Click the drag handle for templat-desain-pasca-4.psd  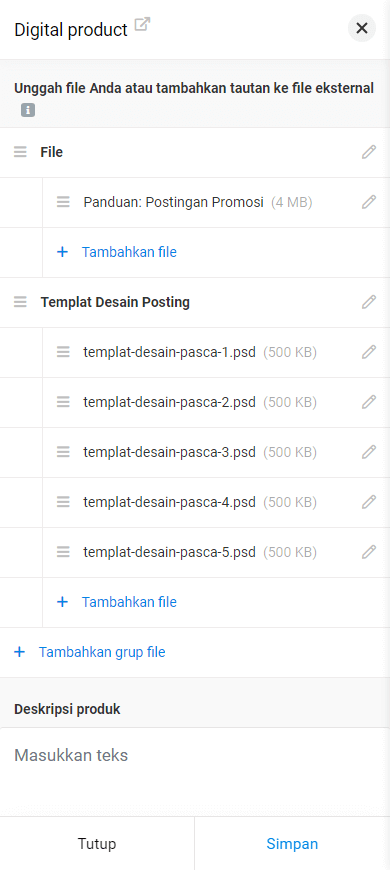[63, 502]
